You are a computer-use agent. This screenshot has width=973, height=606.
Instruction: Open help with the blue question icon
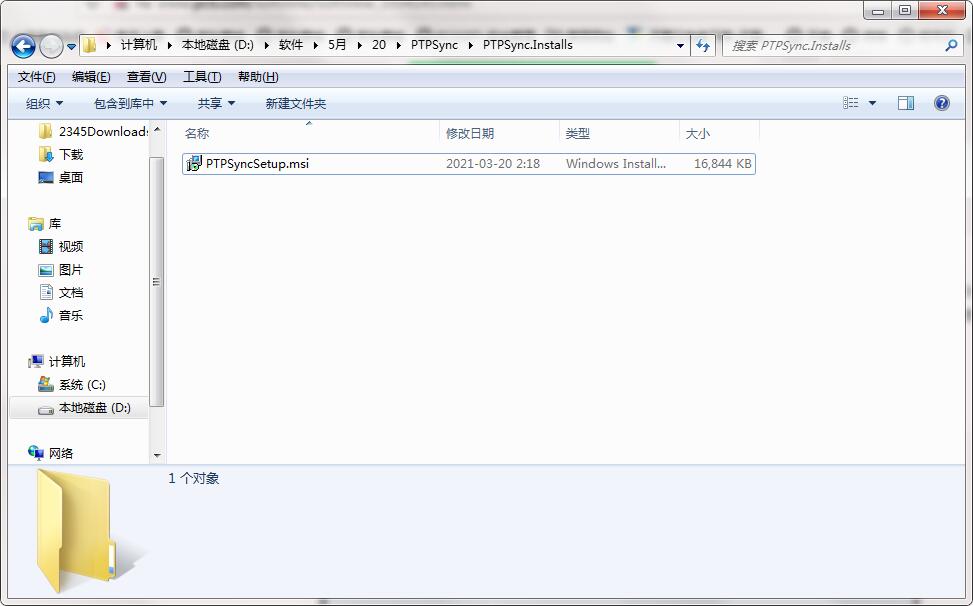click(x=942, y=103)
